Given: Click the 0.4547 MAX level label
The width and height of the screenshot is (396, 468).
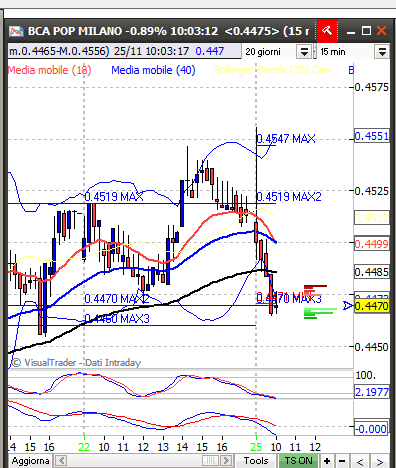Looking at the screenshot, I should point(286,139).
